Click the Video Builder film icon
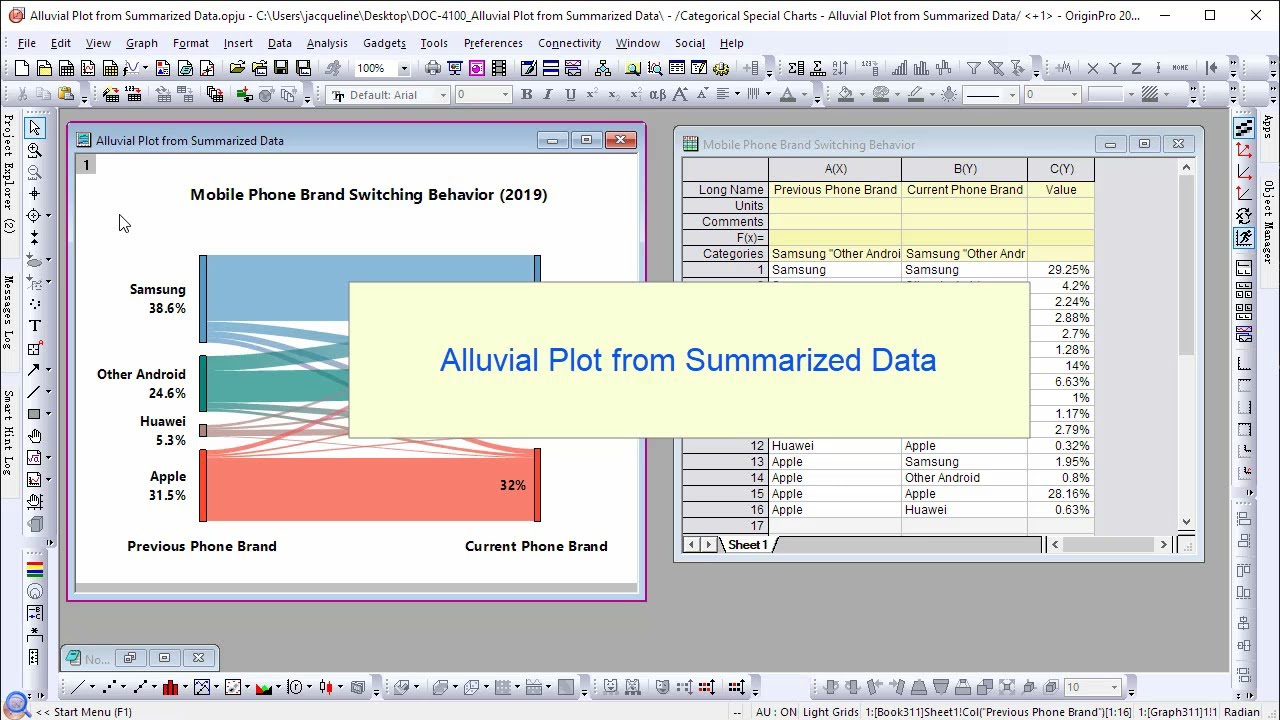Viewport: 1280px width, 720px height. pyautogui.click(x=498, y=68)
